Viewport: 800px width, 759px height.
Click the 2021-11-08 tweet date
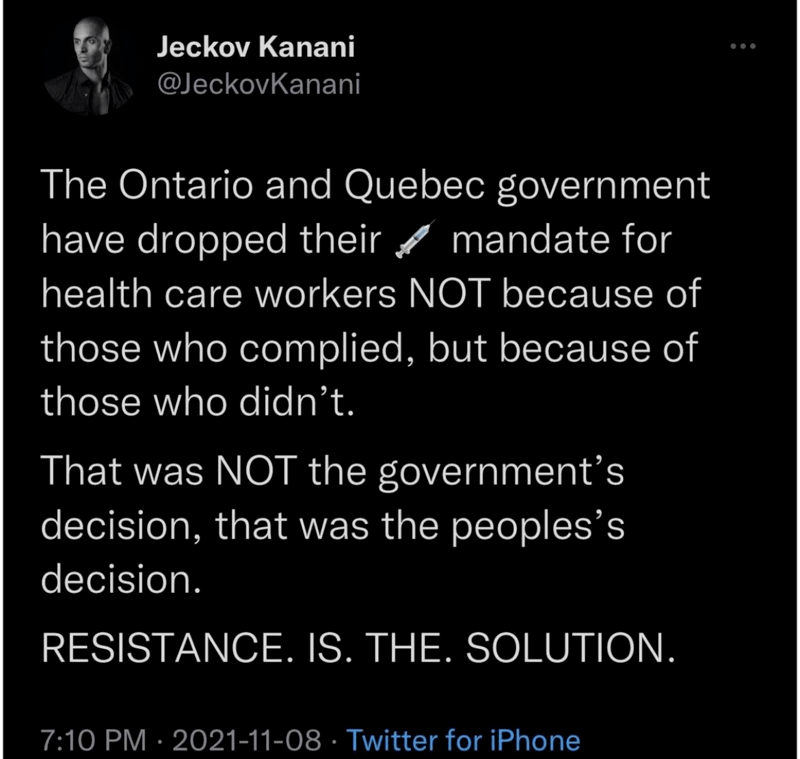click(248, 740)
